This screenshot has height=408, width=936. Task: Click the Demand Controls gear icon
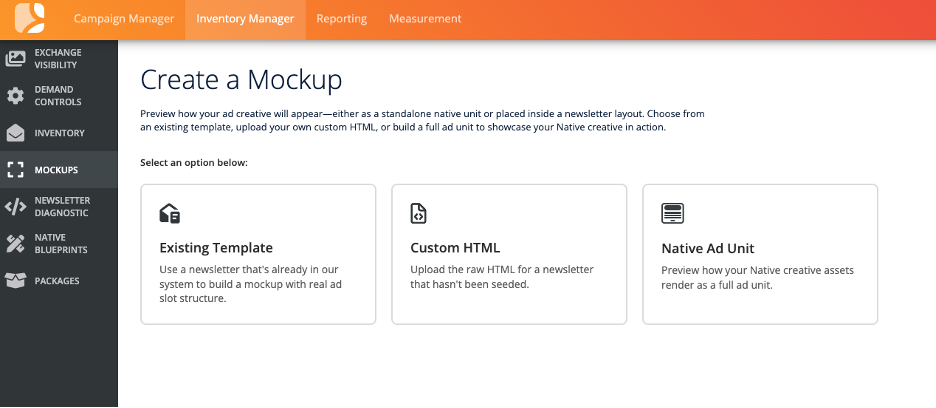click(x=15, y=96)
